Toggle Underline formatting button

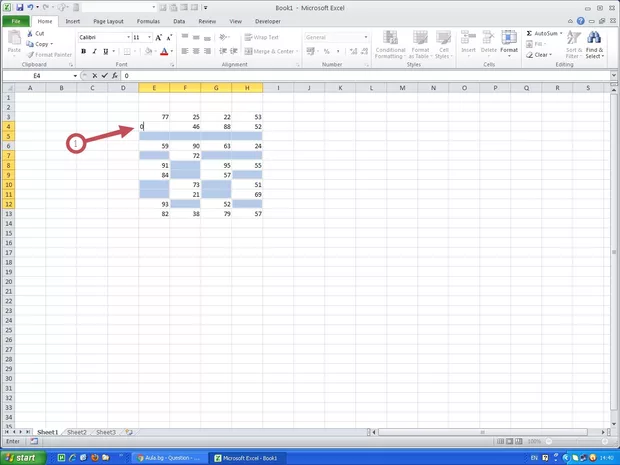(x=106, y=51)
